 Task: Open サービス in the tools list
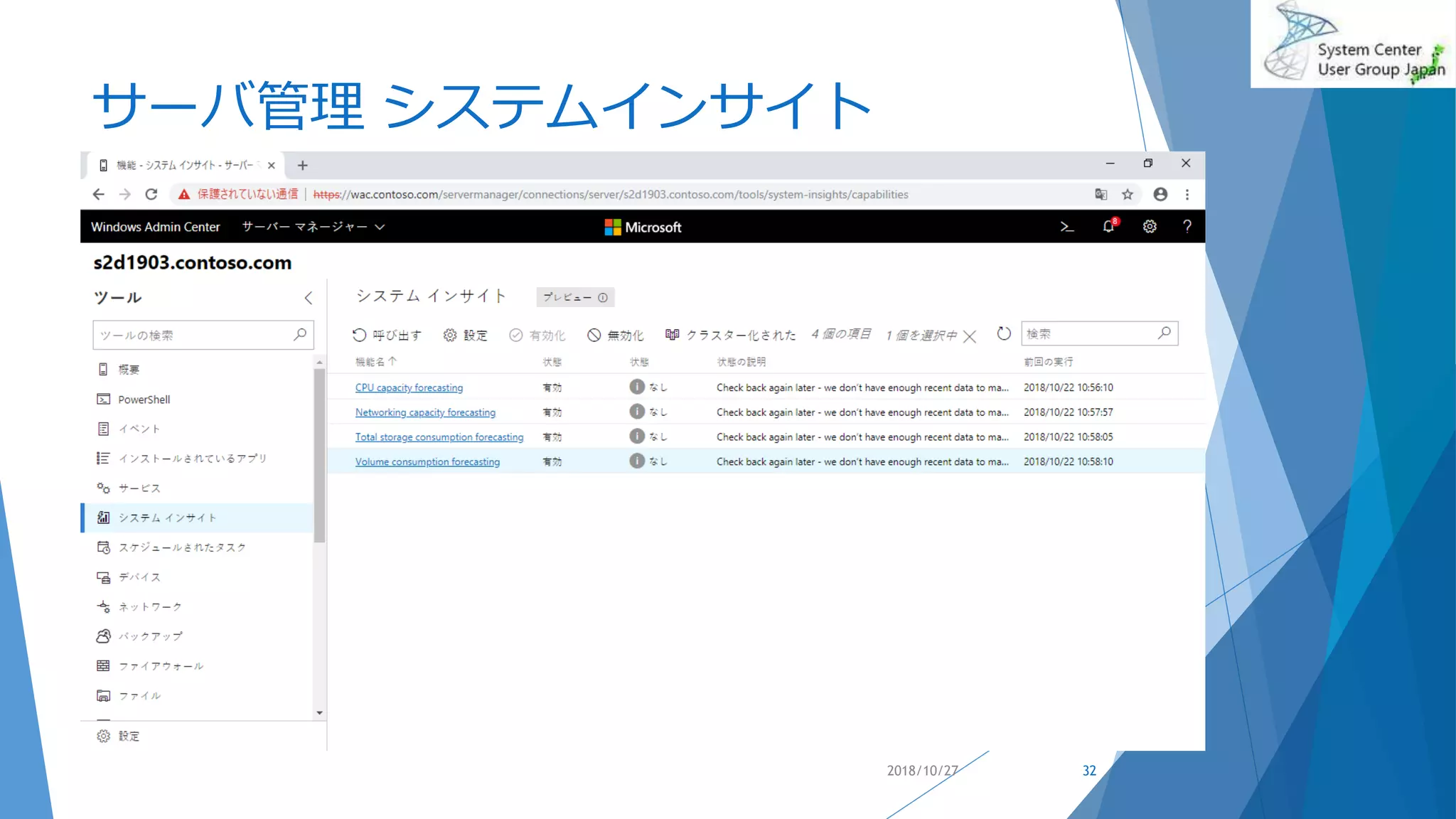pyautogui.click(x=196, y=488)
